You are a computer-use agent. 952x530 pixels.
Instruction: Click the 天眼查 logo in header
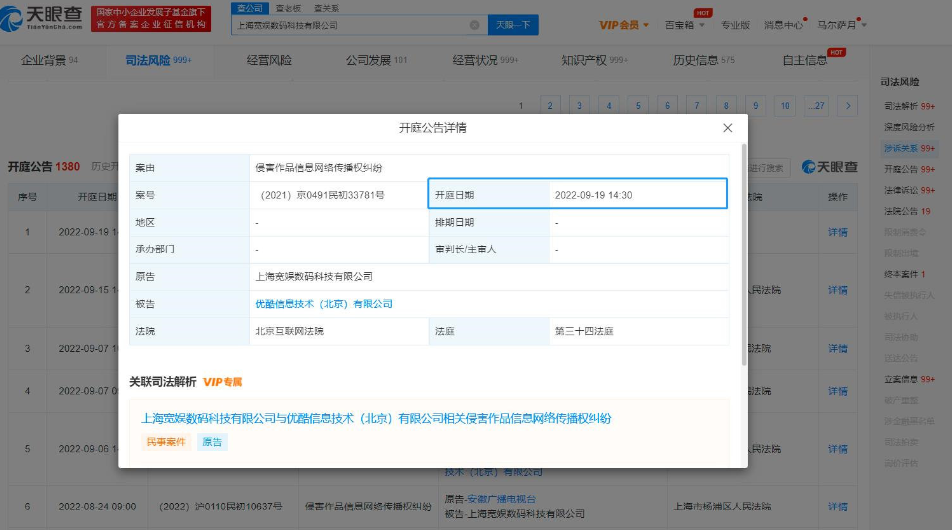pos(41,18)
